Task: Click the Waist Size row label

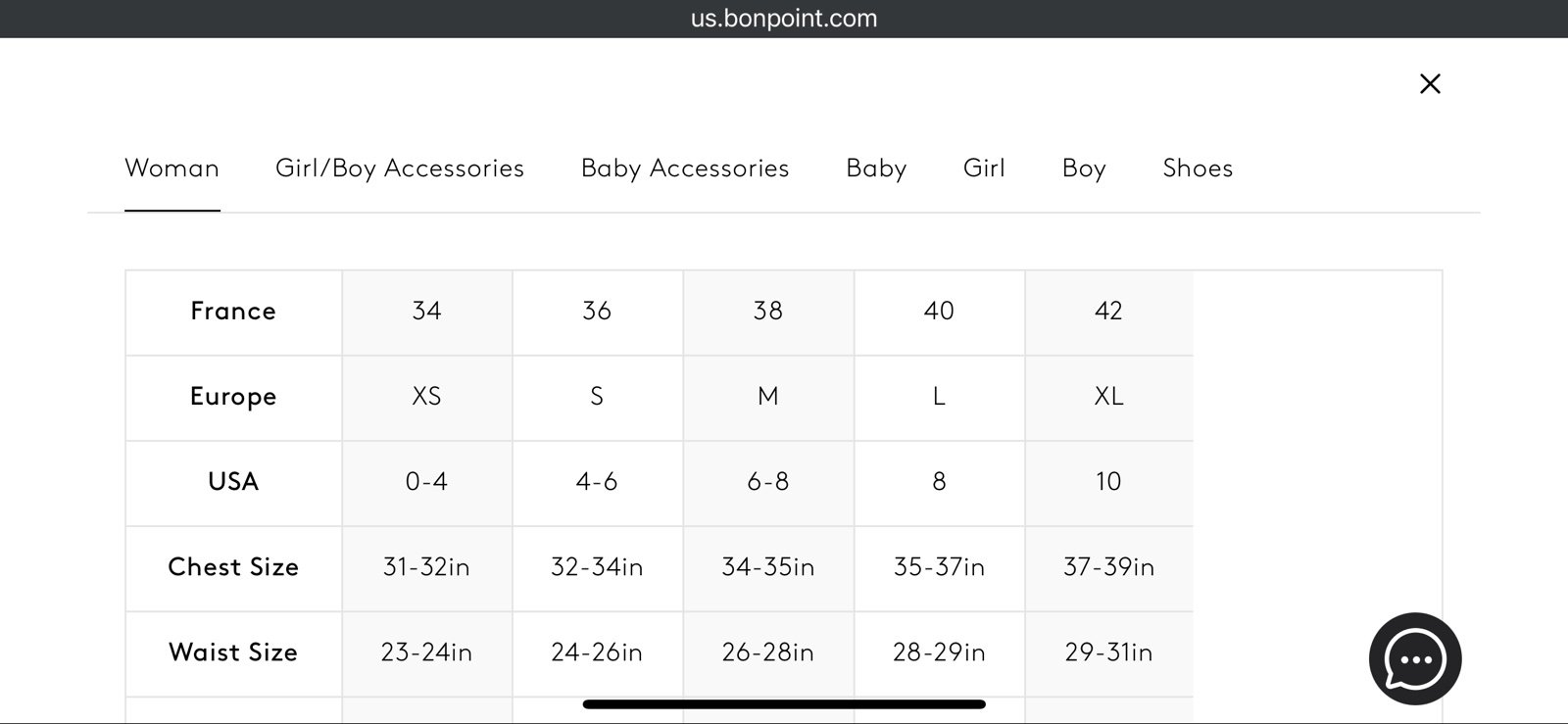Action: pos(233,653)
